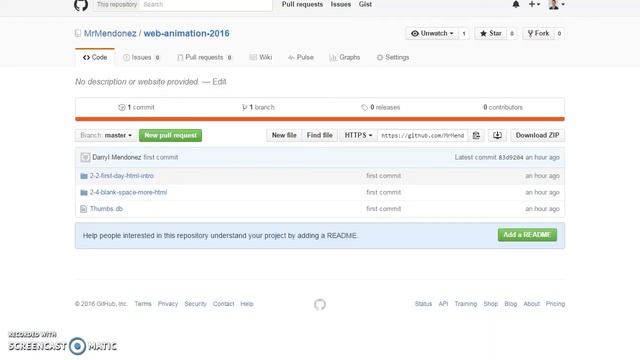Click the search field in header
This screenshot has width=640, height=360.
(x=206, y=4)
